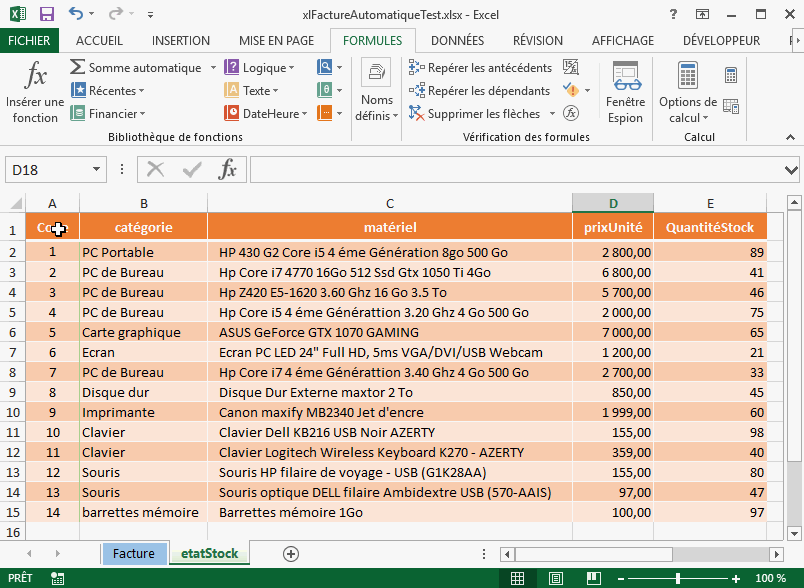
Task: Click Repérer les antécédents
Action: [480, 67]
